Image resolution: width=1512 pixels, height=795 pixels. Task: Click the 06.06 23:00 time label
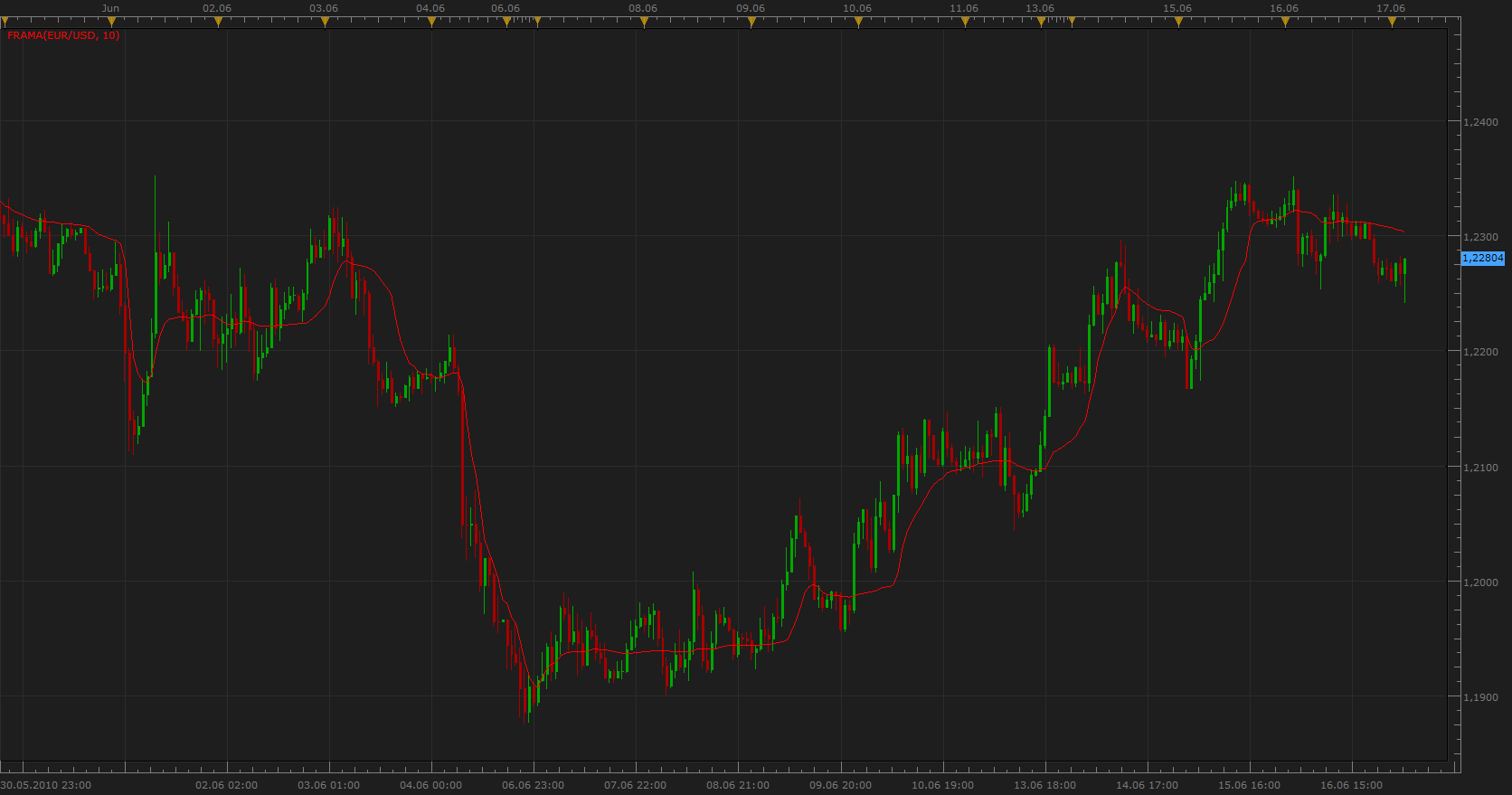coord(533,785)
